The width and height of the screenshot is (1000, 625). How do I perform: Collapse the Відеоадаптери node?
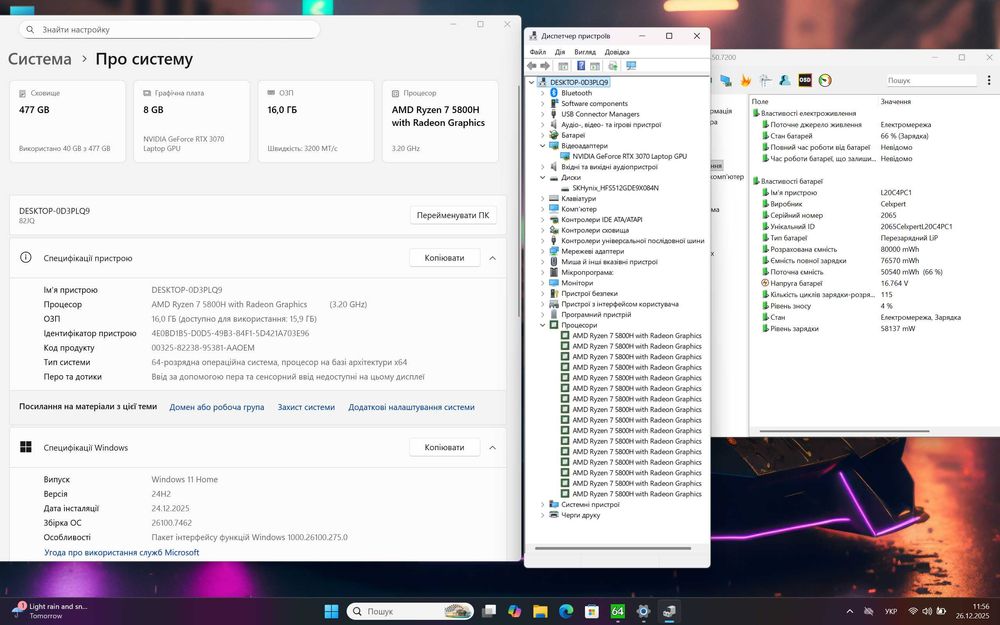[x=543, y=145]
